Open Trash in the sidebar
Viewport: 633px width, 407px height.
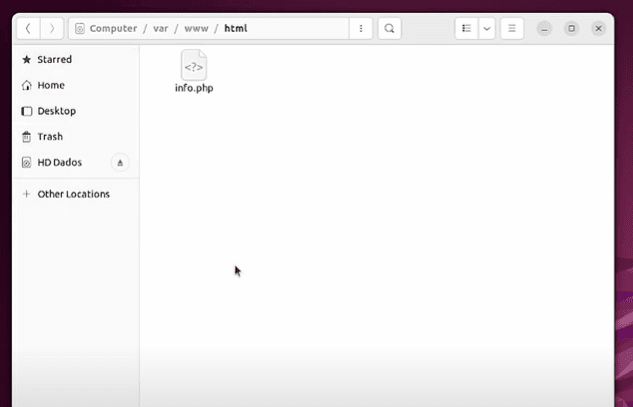[x=76, y=137]
